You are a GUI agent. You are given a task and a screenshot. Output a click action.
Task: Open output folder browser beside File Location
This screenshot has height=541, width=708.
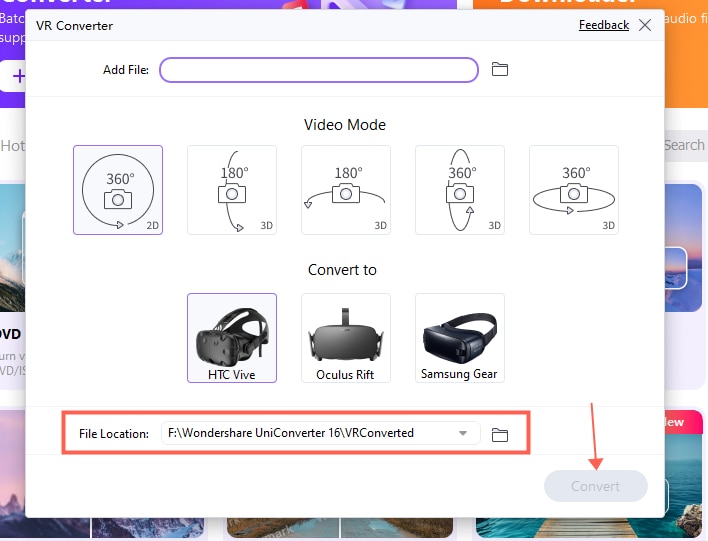point(499,434)
